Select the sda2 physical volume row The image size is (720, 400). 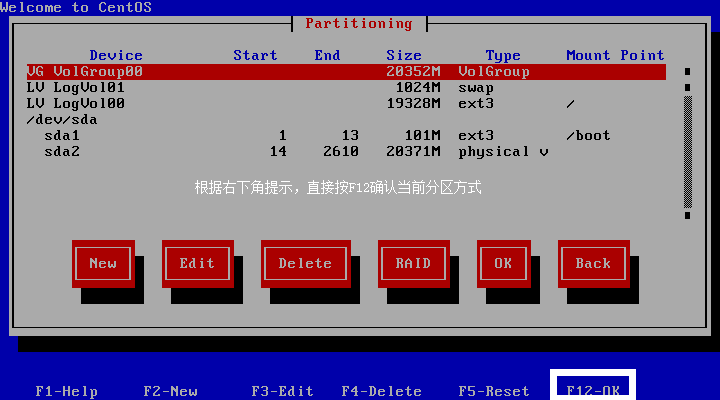click(x=346, y=152)
